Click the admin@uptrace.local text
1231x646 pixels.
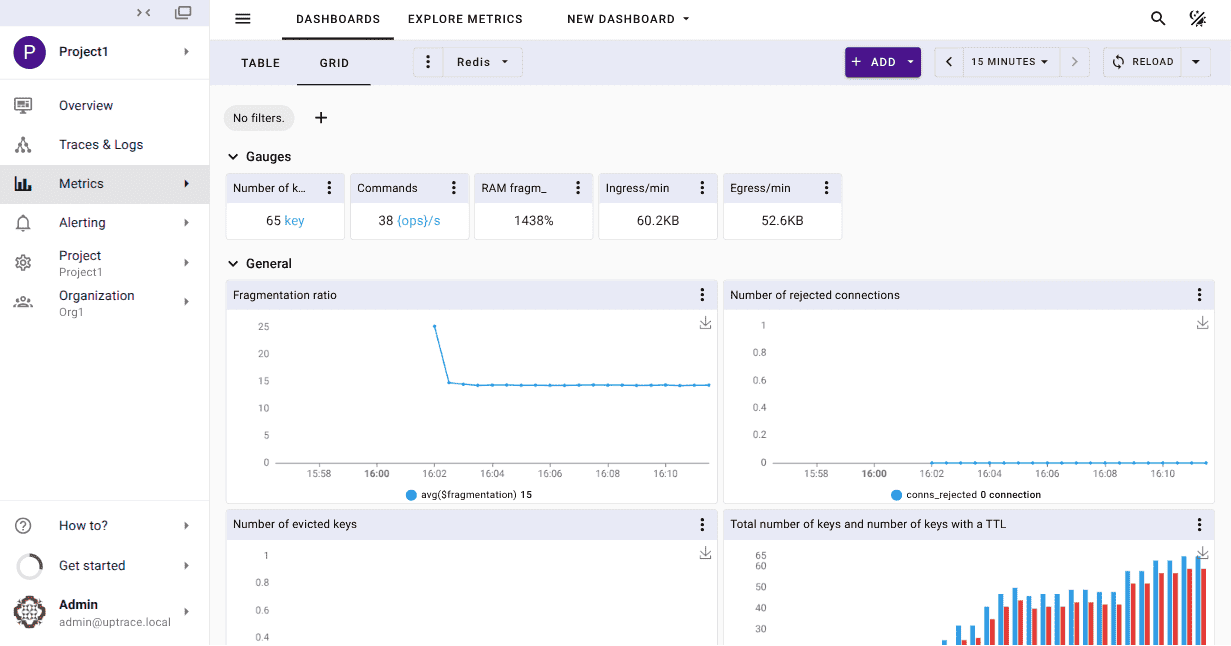point(115,622)
